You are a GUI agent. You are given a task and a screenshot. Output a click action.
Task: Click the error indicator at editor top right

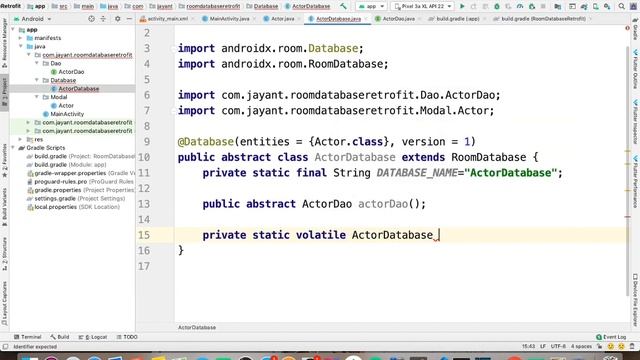(627, 28)
